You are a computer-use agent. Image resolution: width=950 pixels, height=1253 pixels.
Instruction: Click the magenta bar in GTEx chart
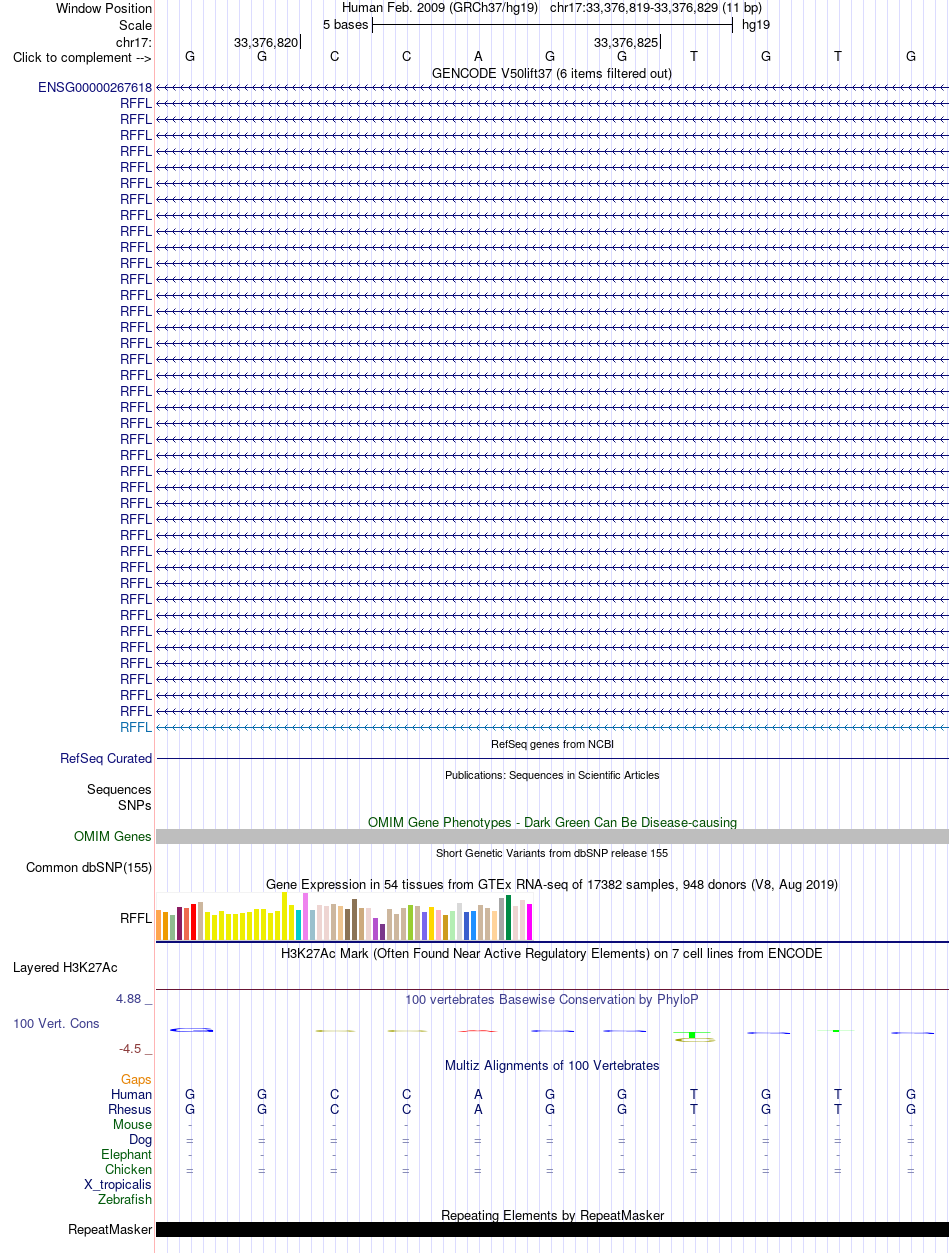[530, 921]
